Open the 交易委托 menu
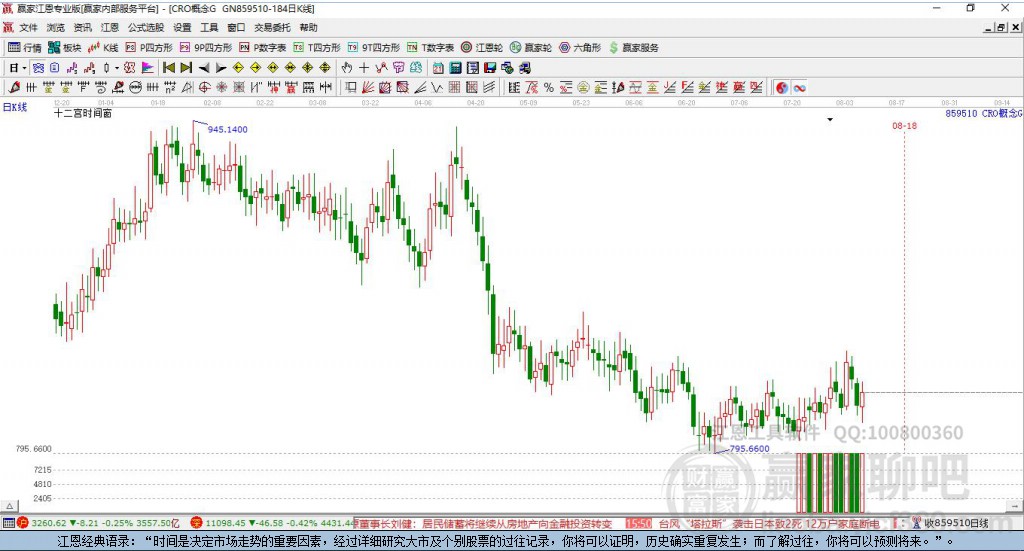Image resolution: width=1024 pixels, height=551 pixels. tap(272, 27)
